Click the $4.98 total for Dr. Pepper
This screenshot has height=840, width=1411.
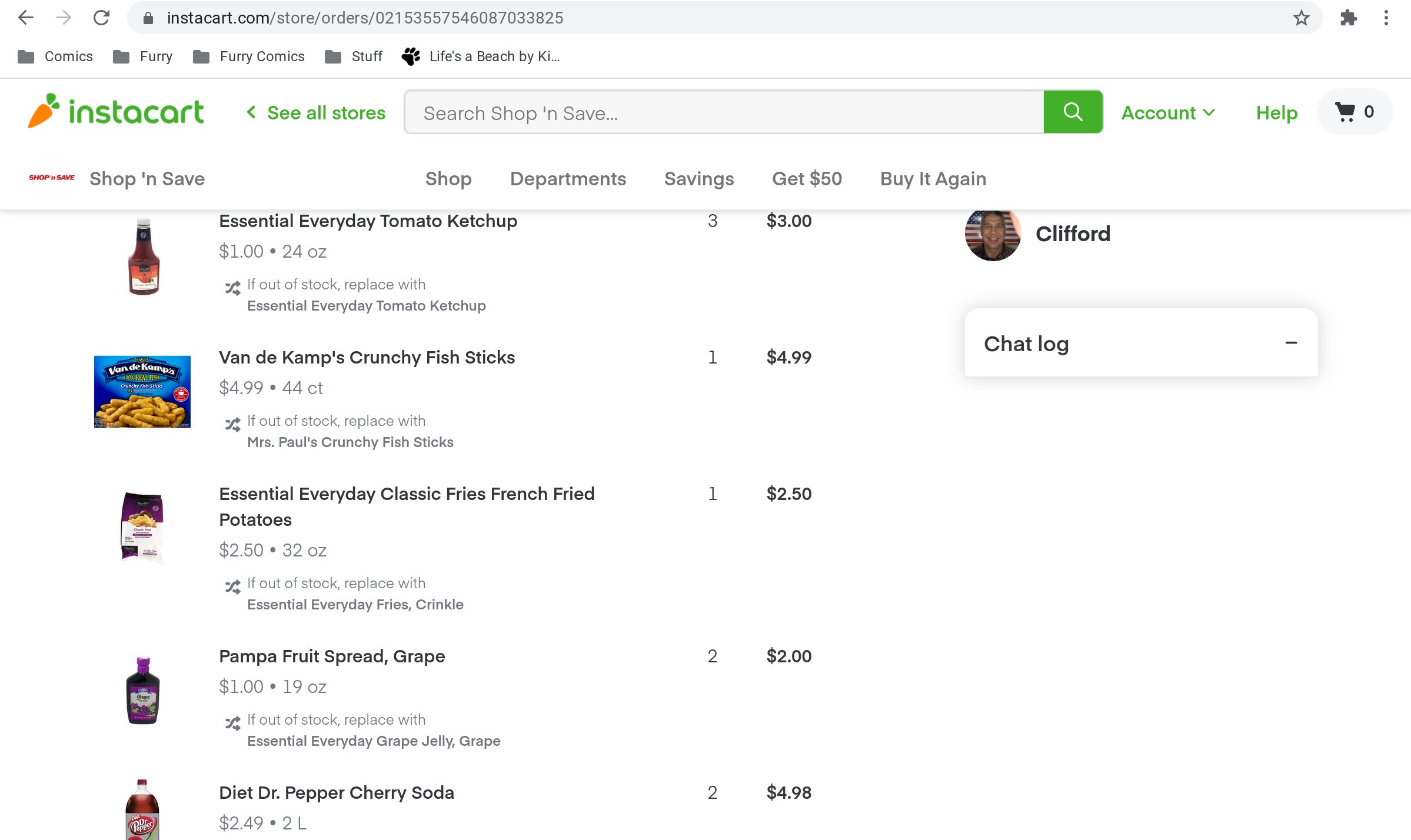tap(788, 793)
